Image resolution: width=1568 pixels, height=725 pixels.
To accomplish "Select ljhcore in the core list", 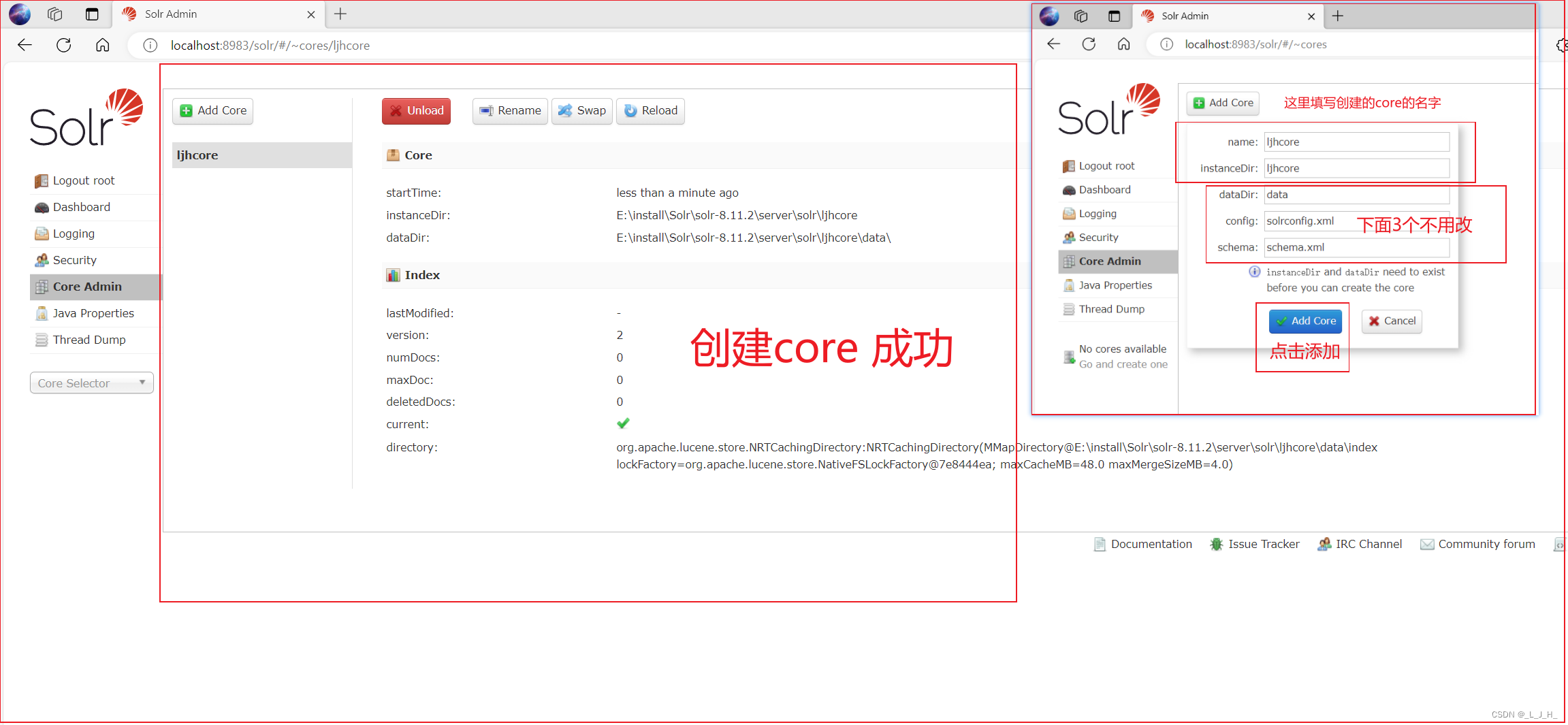I will pyautogui.click(x=262, y=155).
